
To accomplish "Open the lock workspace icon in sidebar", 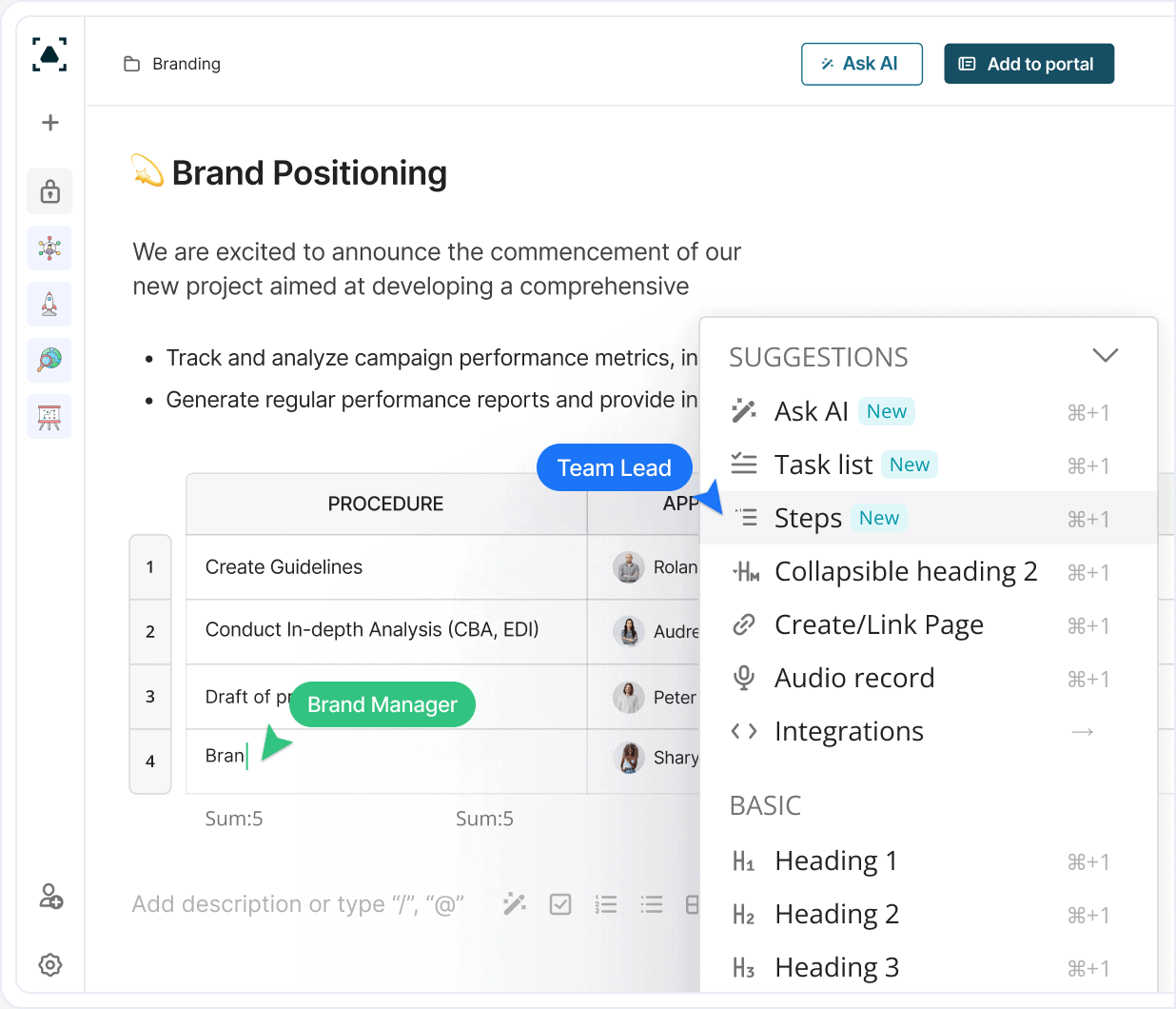I will pos(49,192).
